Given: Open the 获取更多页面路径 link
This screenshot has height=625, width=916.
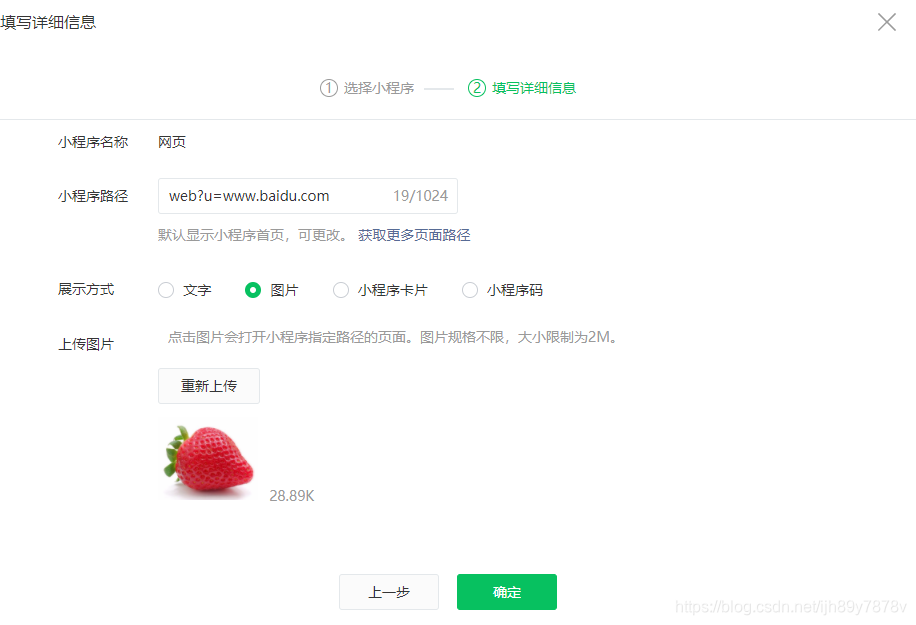Looking at the screenshot, I should [414, 235].
